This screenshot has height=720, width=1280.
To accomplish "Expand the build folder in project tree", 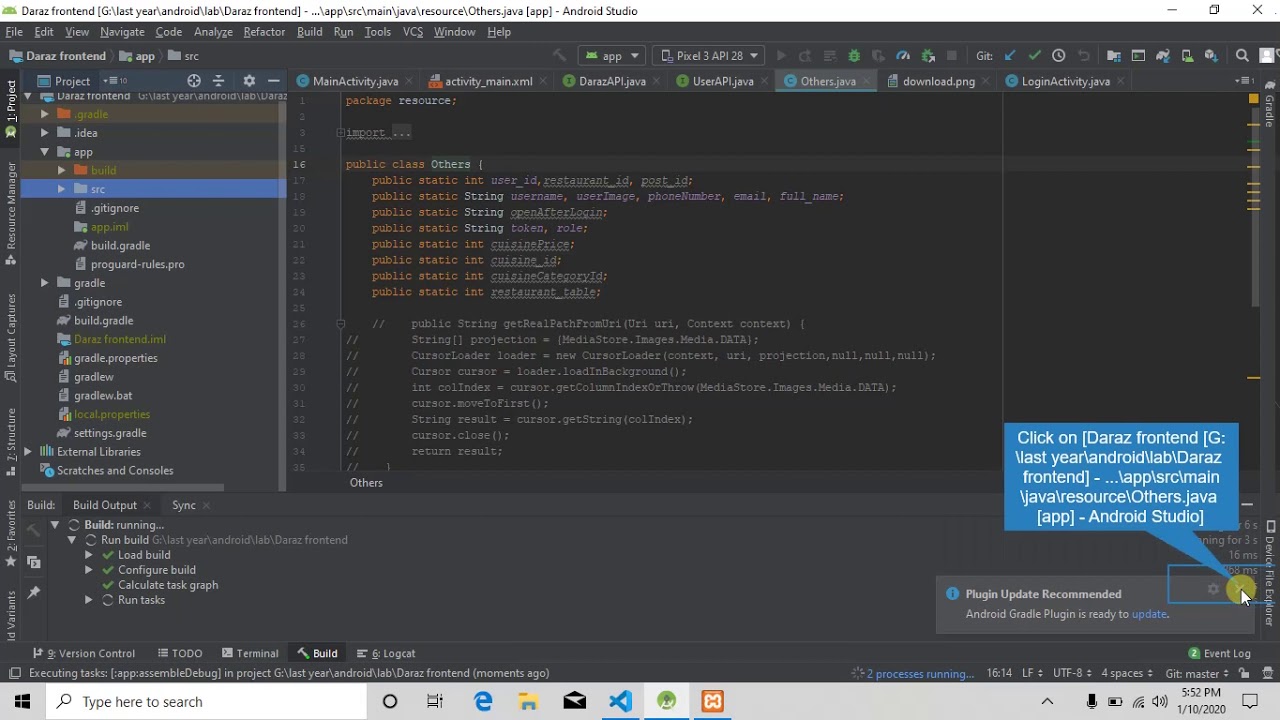I will click(62, 170).
